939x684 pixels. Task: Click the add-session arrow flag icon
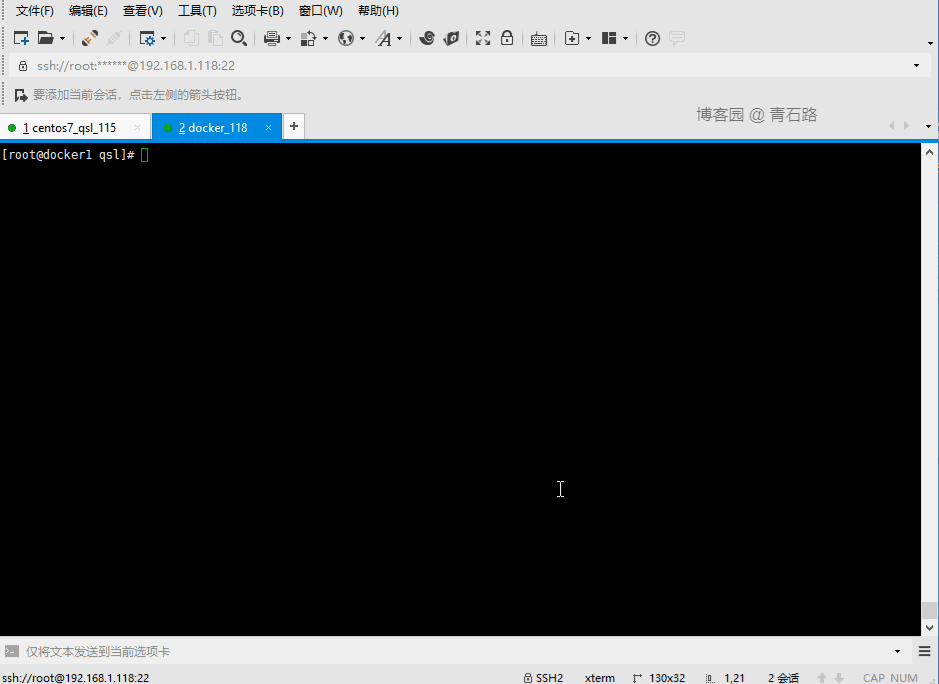coord(21,95)
